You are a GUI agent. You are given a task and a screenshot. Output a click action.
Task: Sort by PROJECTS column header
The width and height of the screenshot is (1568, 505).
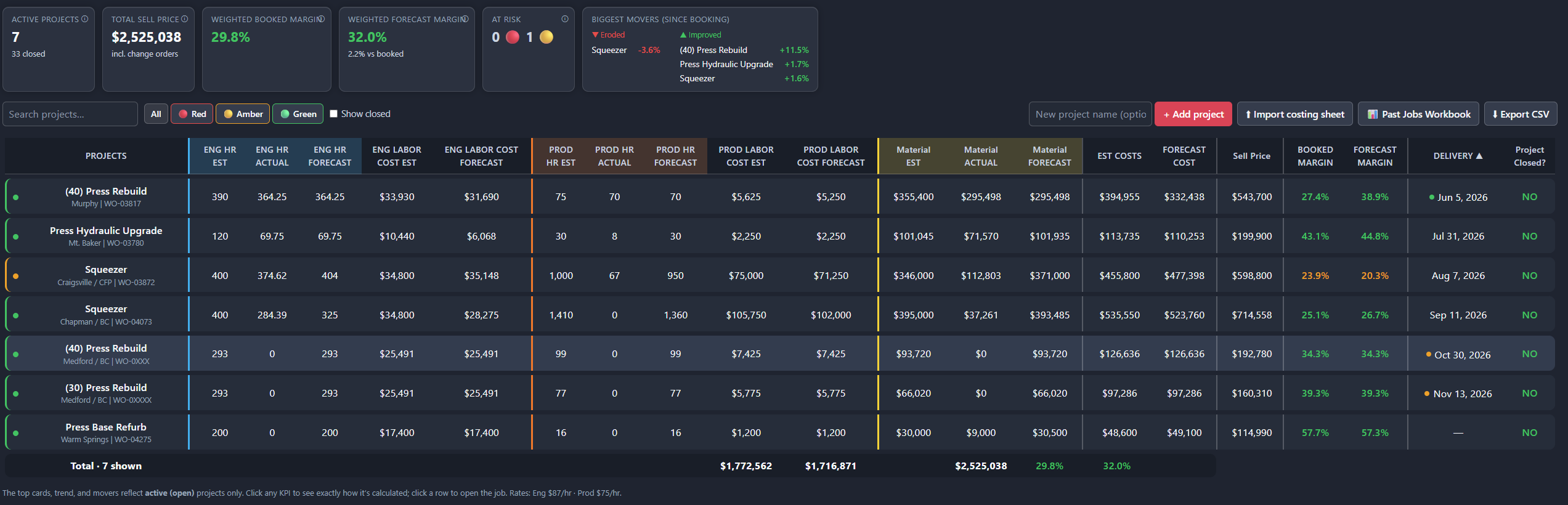coord(106,156)
